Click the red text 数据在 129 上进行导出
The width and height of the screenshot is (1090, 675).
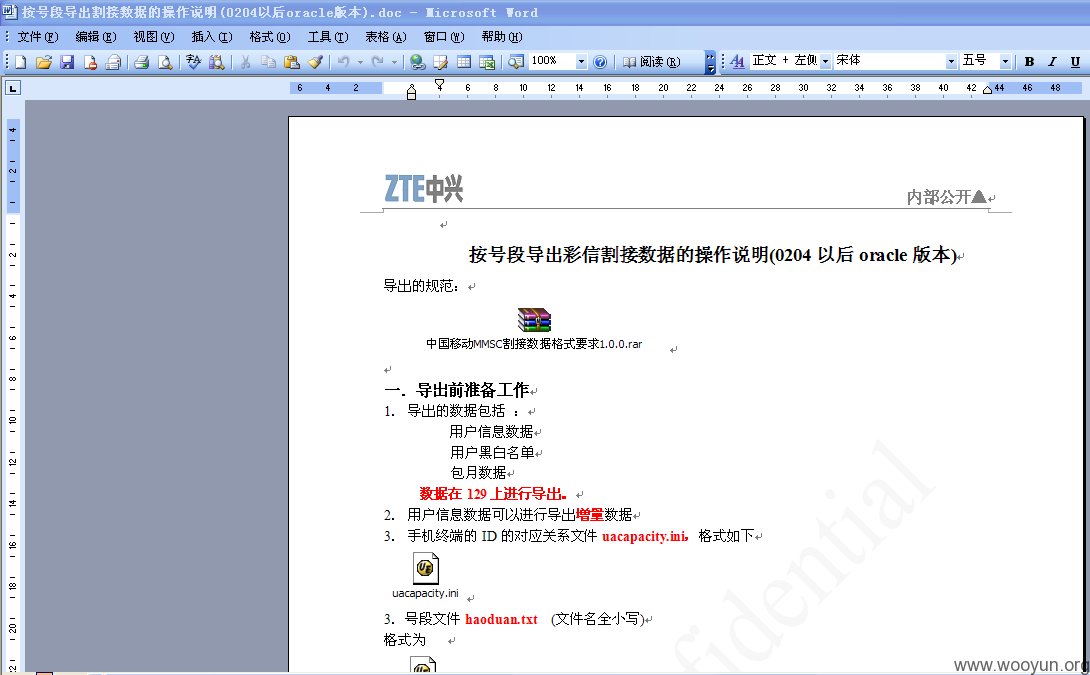pos(493,494)
